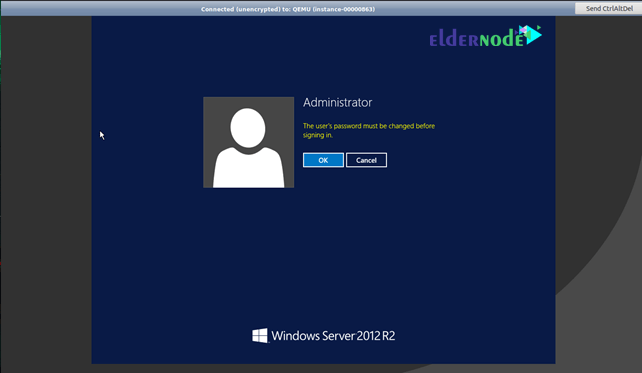Image resolution: width=642 pixels, height=373 pixels.
Task: Click the Administrator account name
Action: [x=337, y=102]
